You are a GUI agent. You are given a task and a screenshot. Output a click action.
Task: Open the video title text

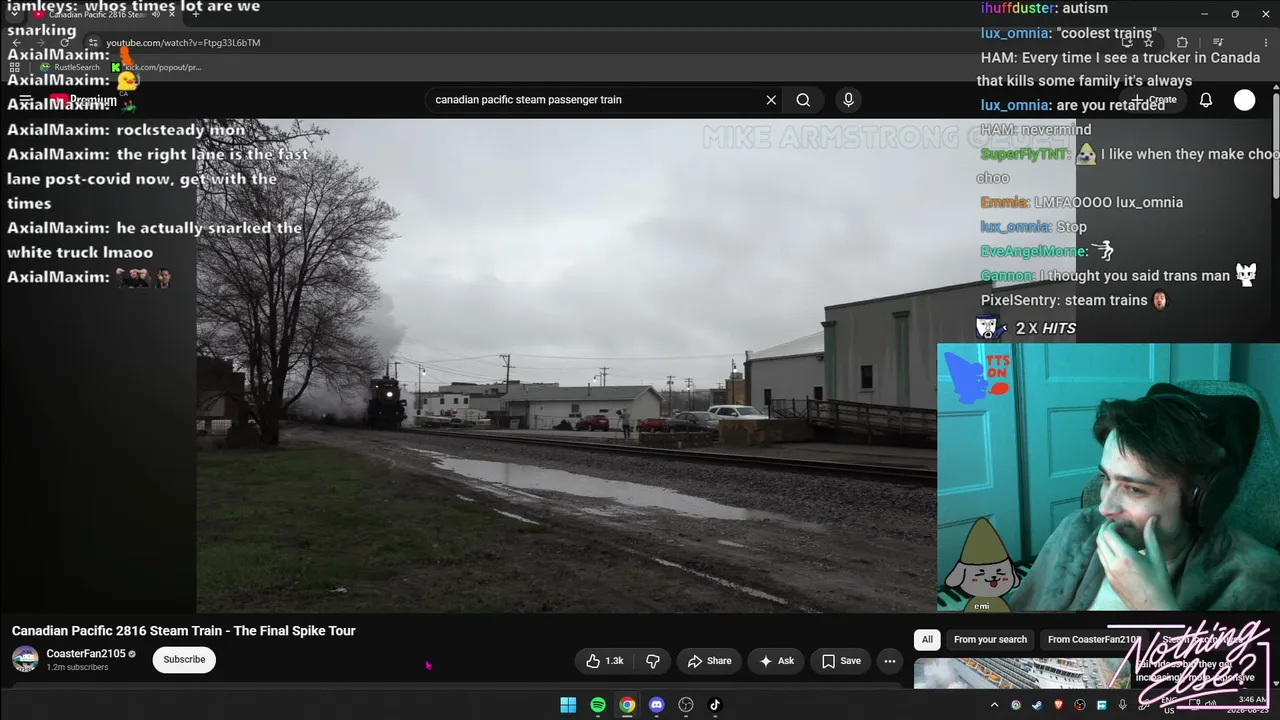(184, 631)
